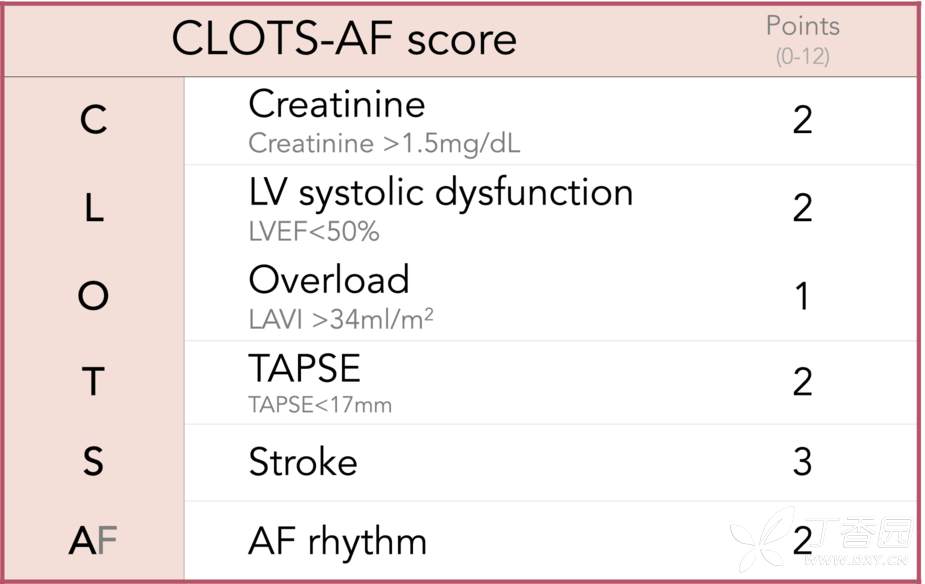Click the letter O row header
The width and height of the screenshot is (925, 584).
coord(93,297)
